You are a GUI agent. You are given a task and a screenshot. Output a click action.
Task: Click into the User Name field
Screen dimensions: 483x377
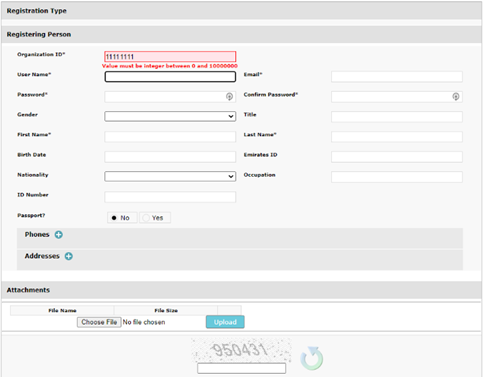coord(170,77)
